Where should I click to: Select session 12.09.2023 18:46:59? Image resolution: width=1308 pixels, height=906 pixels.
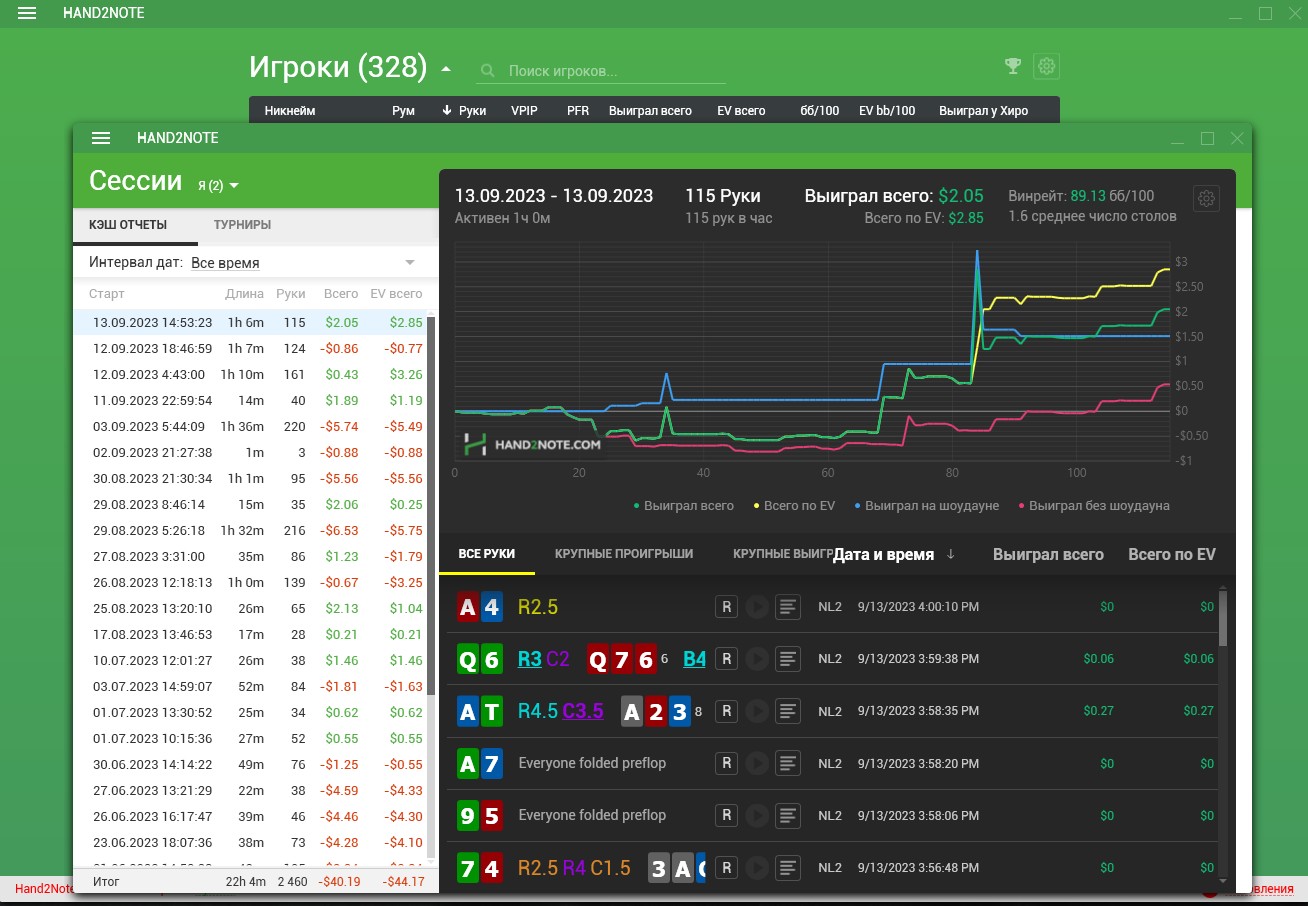click(249, 349)
